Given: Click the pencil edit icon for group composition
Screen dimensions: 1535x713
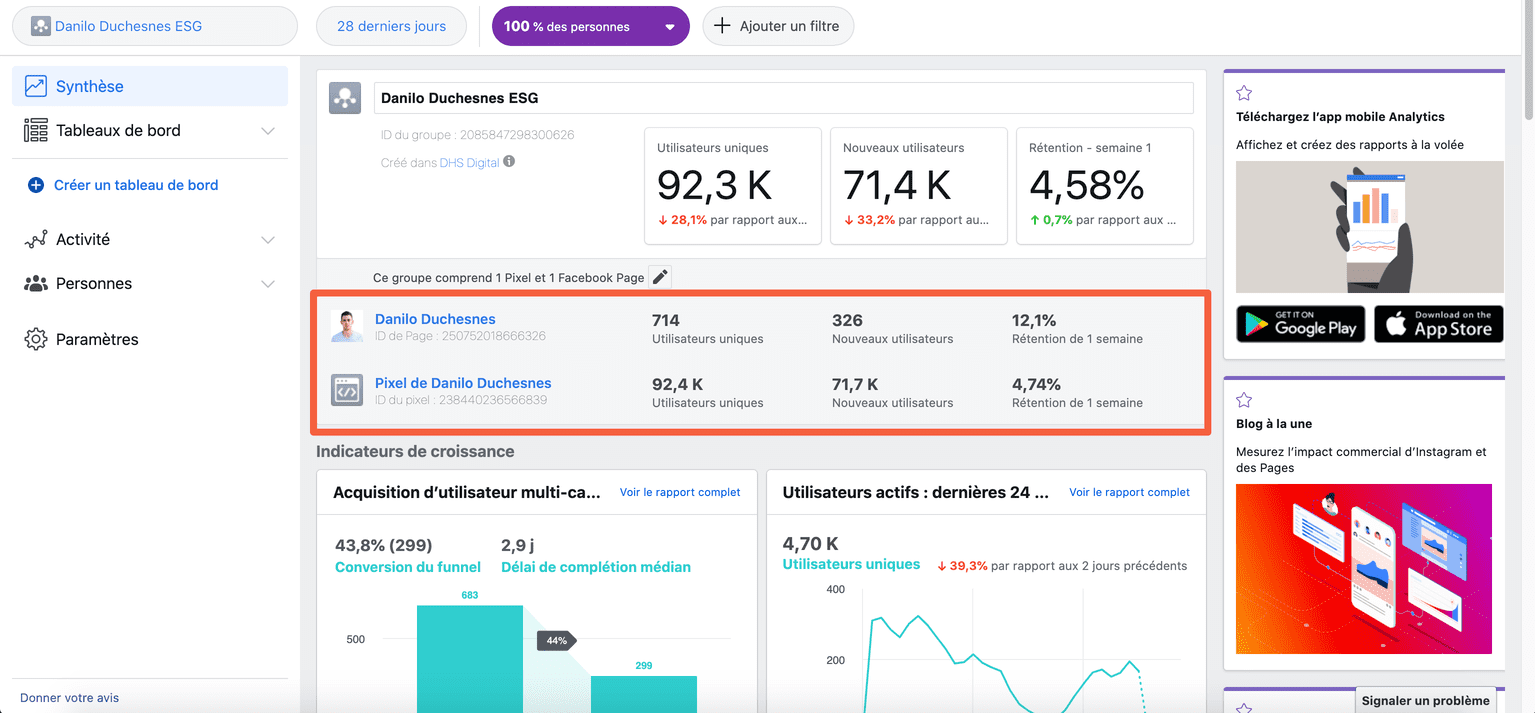Looking at the screenshot, I should pyautogui.click(x=659, y=277).
